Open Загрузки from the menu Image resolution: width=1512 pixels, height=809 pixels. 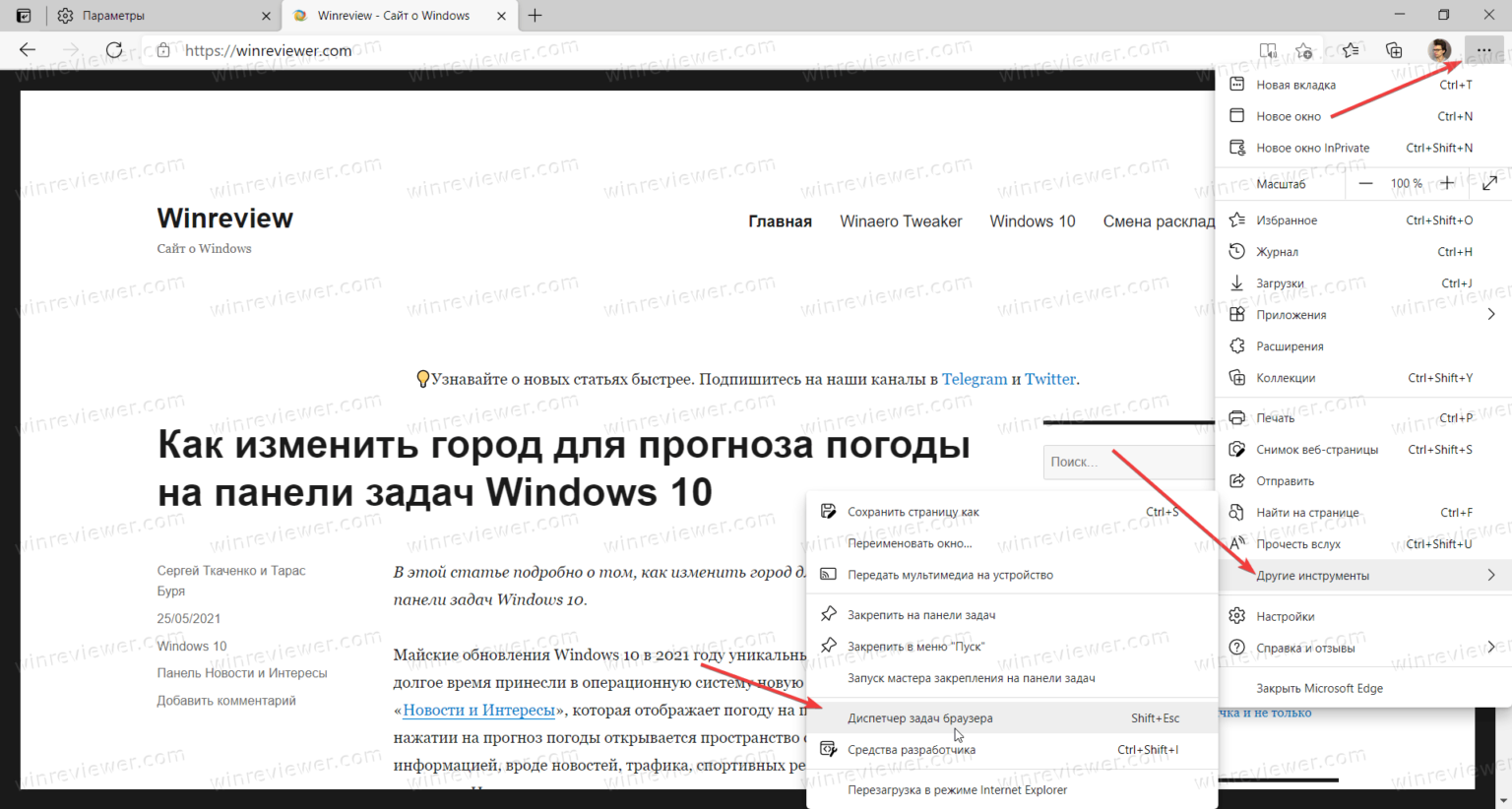click(1364, 283)
